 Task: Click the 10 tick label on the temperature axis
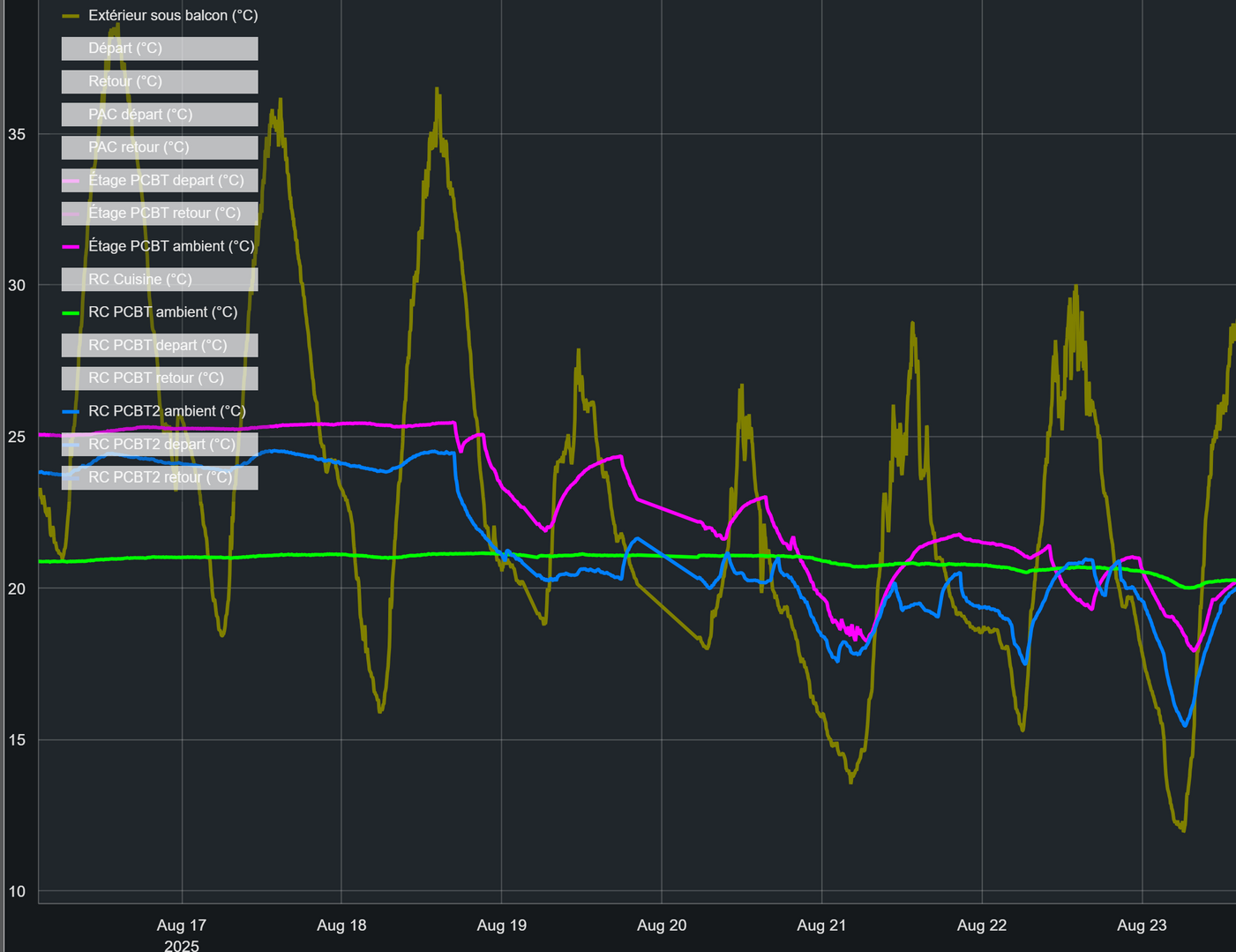click(17, 891)
